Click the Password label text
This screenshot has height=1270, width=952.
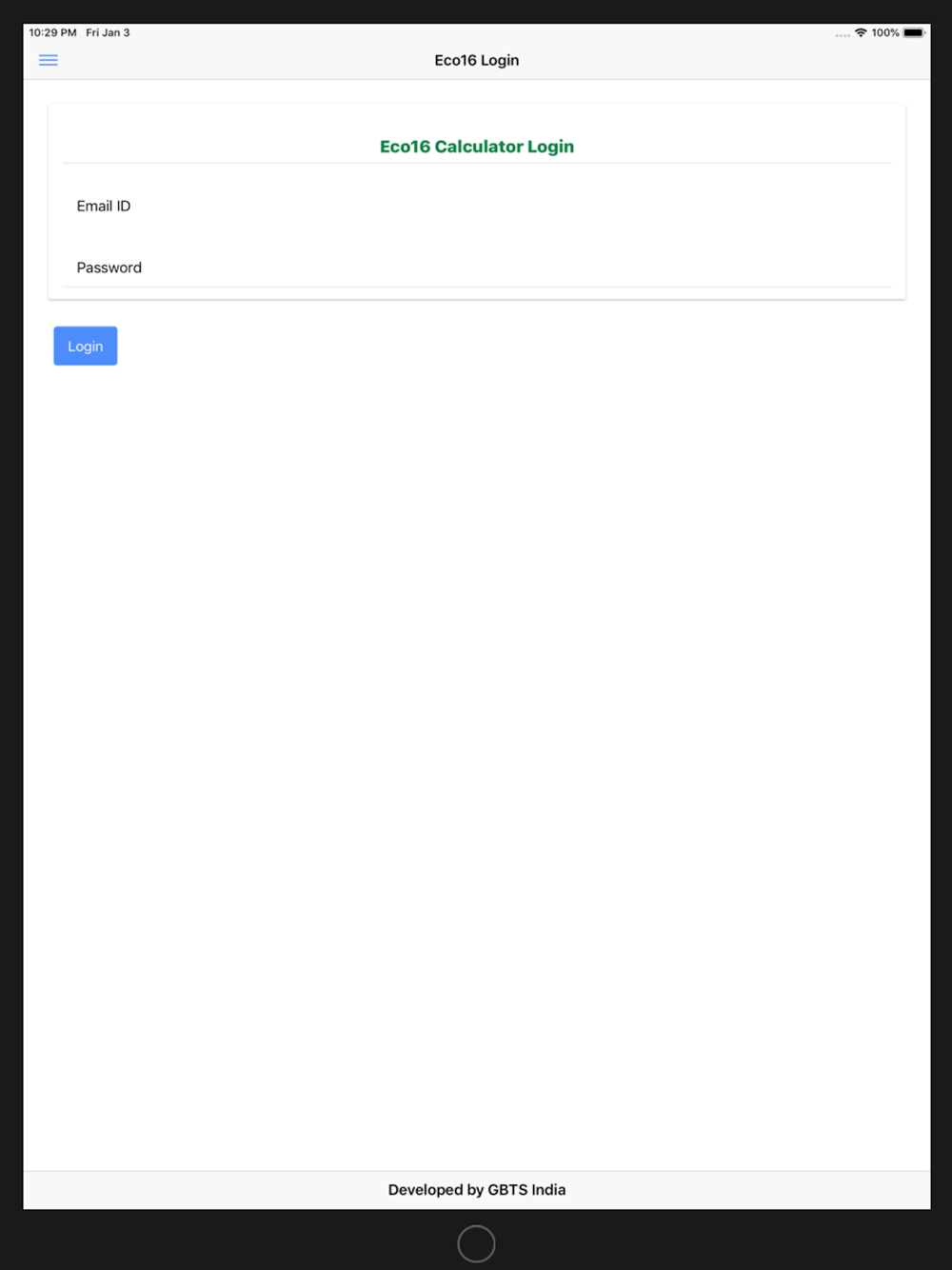coord(109,268)
